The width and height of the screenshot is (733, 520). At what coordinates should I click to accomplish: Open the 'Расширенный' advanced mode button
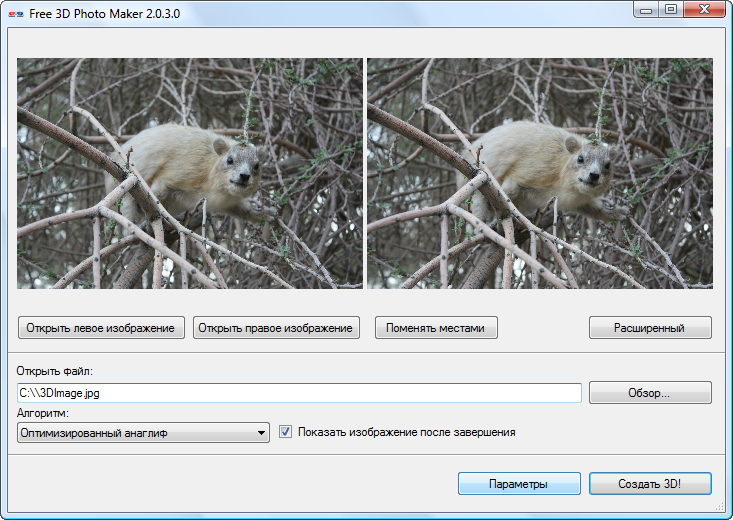tap(650, 328)
